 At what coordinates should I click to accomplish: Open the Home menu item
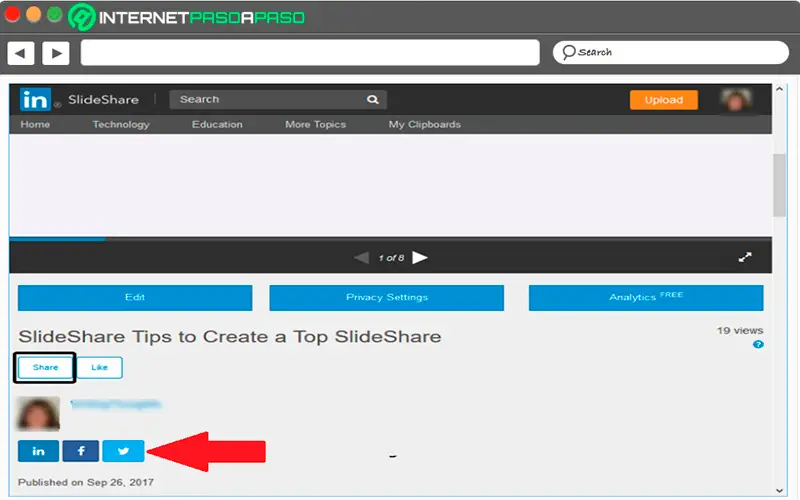point(35,124)
